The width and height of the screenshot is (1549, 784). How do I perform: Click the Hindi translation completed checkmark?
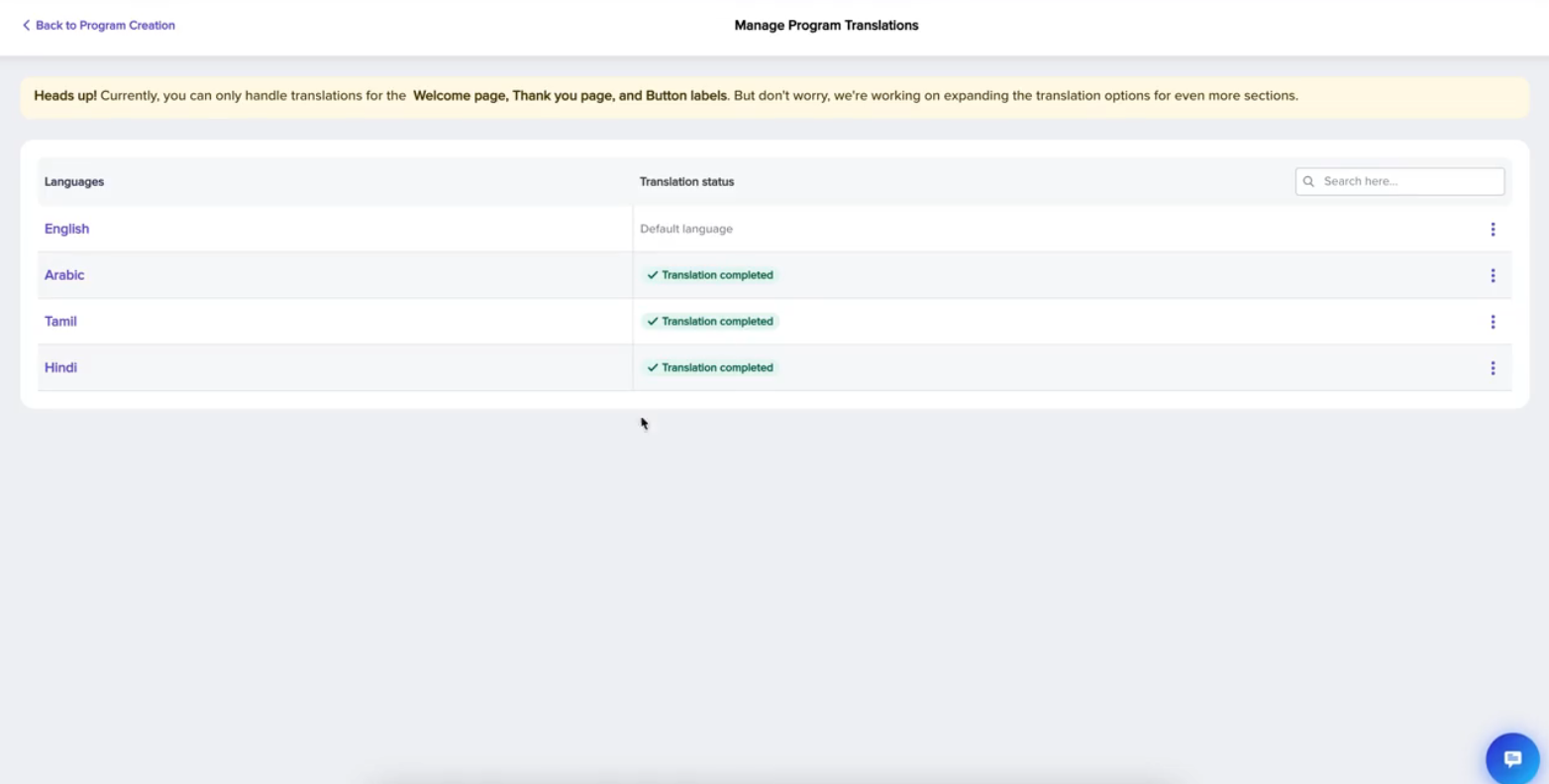[x=653, y=368]
